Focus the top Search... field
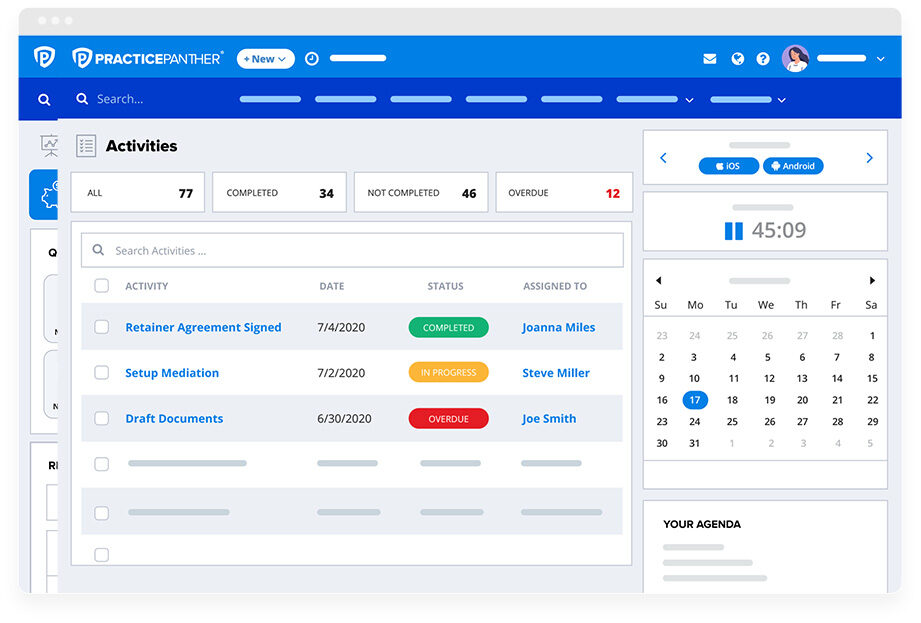 tap(120, 99)
